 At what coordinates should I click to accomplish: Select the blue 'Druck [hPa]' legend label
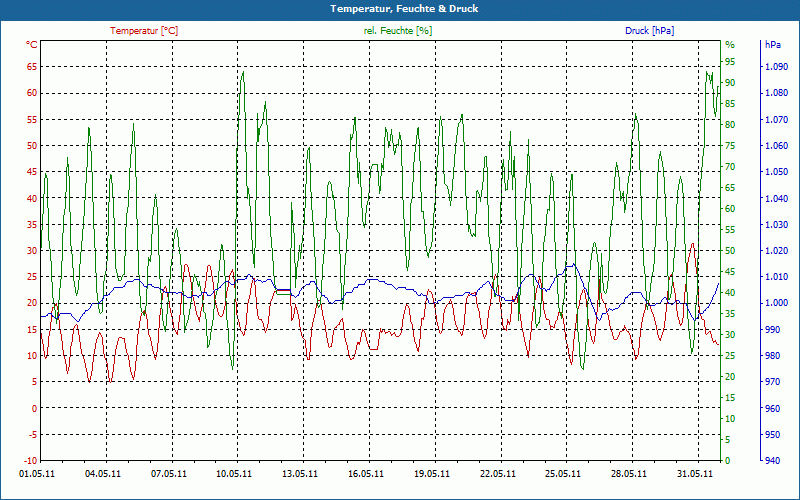[x=649, y=31]
